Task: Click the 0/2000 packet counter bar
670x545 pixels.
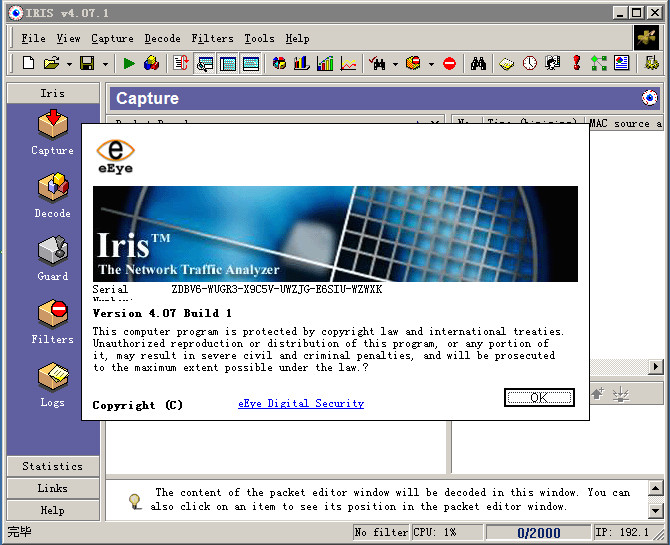Action: (538, 533)
